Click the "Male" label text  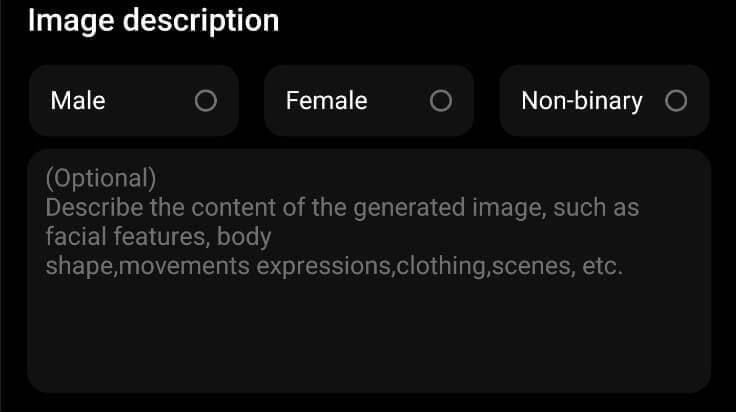tap(78, 101)
